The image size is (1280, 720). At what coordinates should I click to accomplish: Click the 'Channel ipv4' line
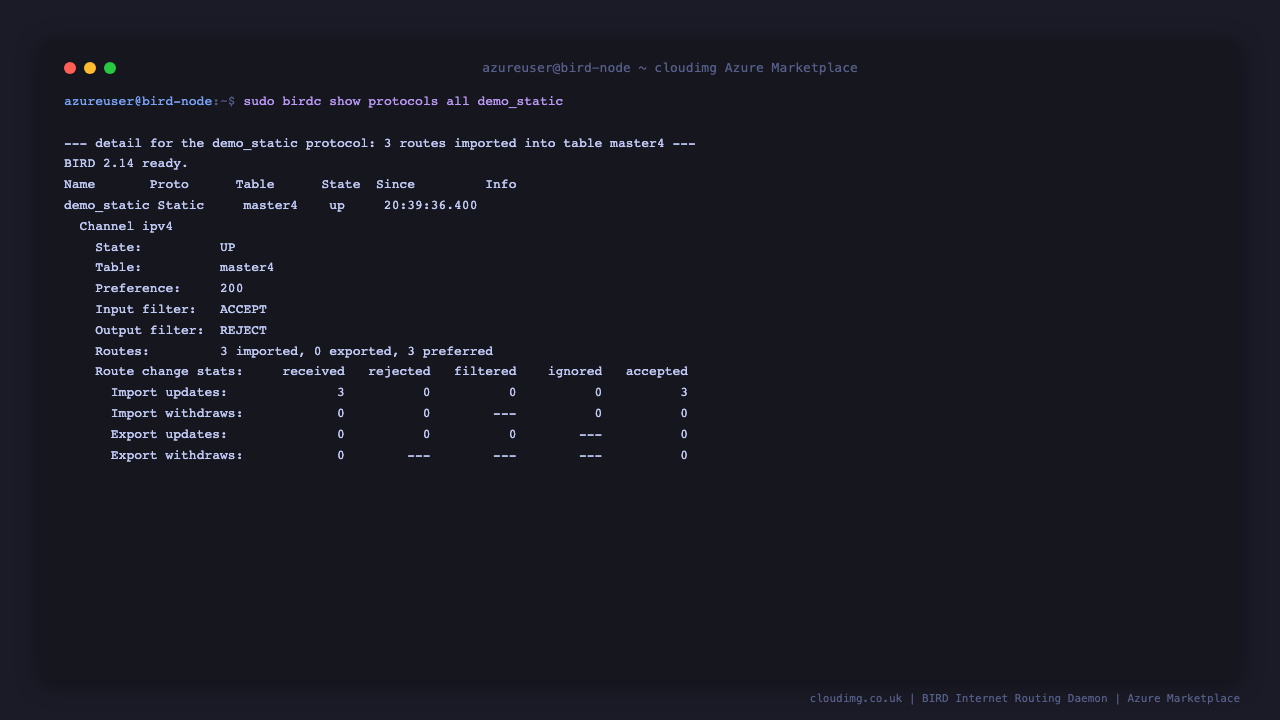(126, 226)
